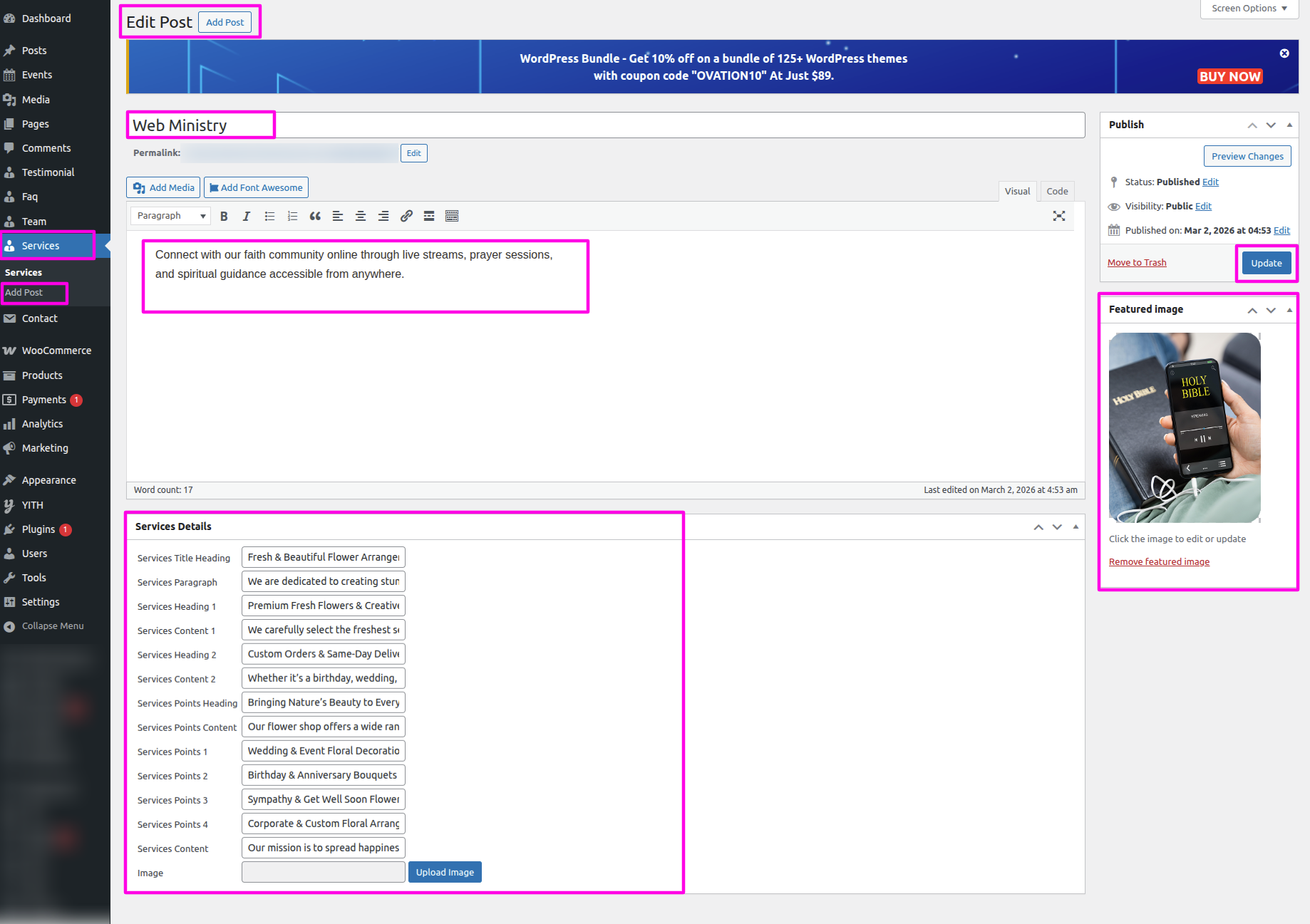Switch to the Code editor tab
The image size is (1310, 924).
click(1057, 191)
